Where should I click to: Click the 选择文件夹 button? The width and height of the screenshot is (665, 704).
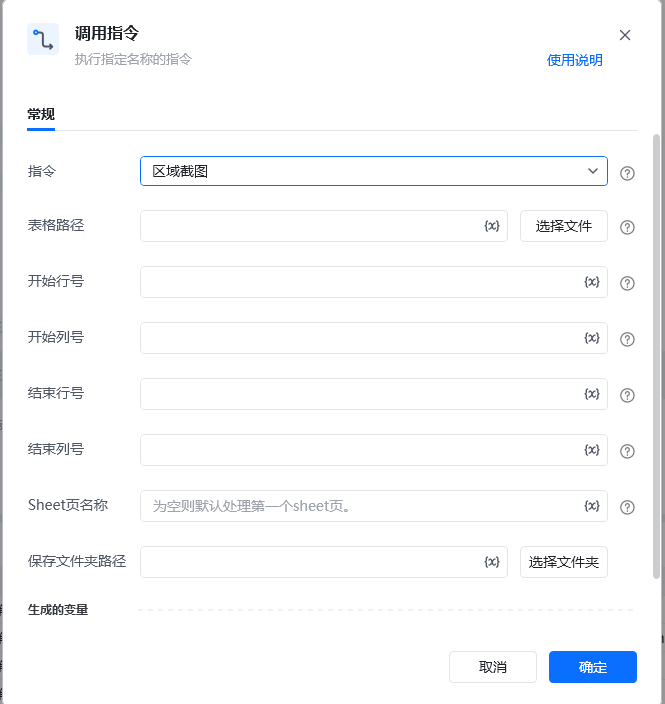point(564,562)
